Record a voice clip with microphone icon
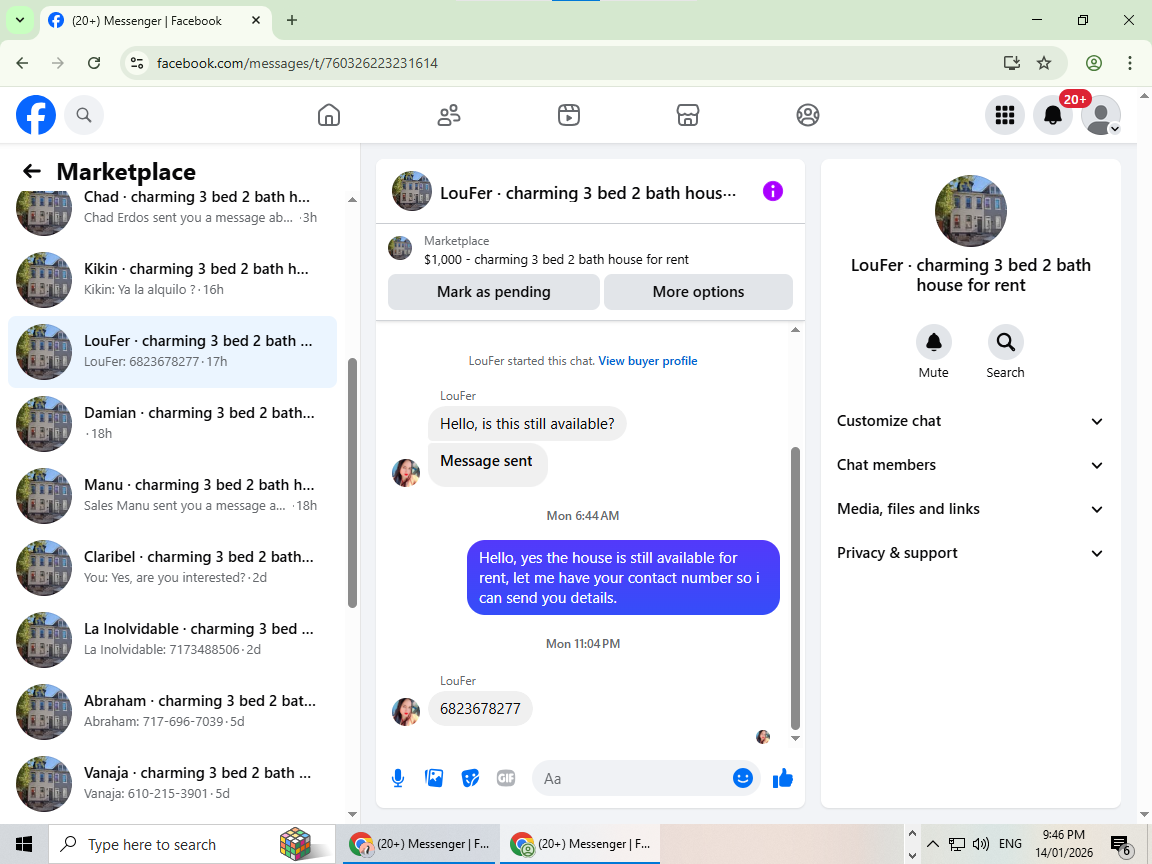This screenshot has width=1152, height=864. (397, 778)
